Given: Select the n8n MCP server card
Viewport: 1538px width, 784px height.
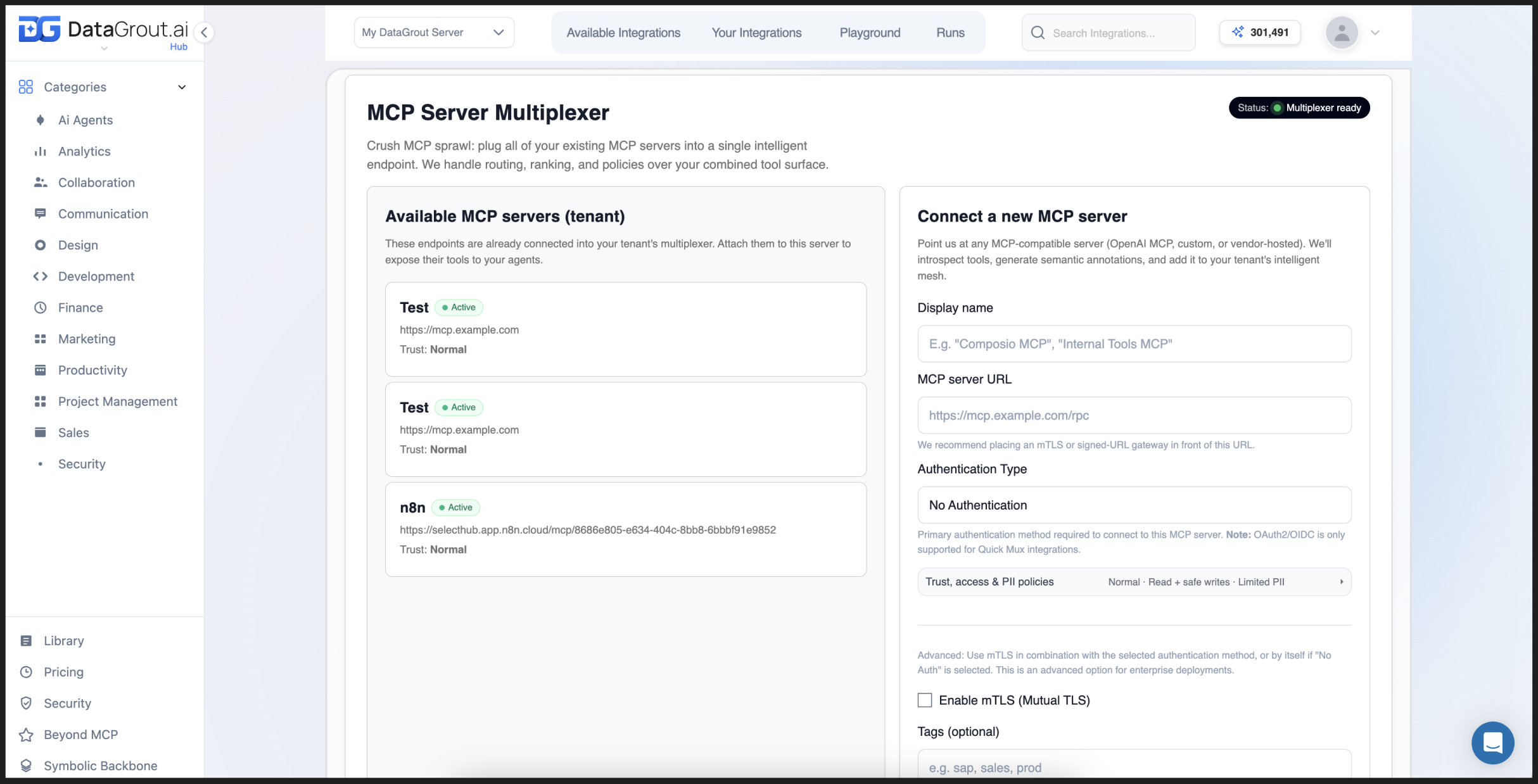Looking at the screenshot, I should point(625,529).
